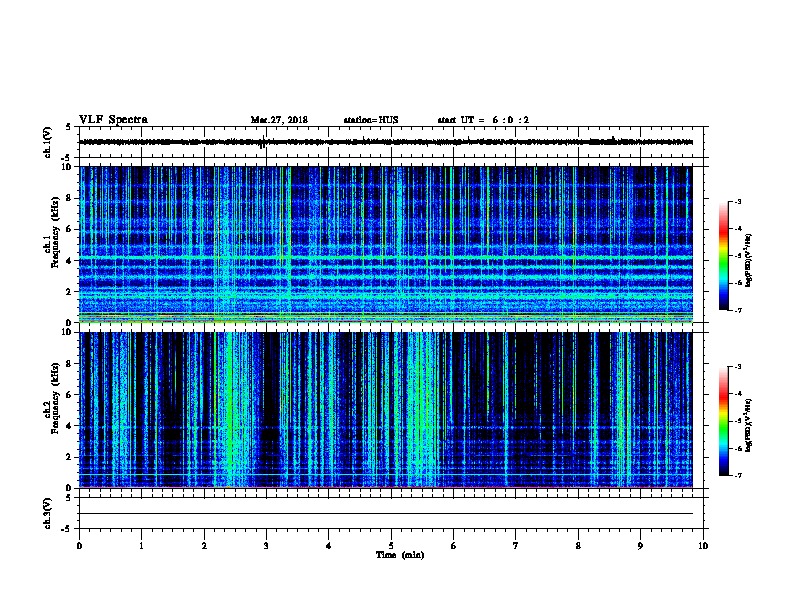The image size is (792, 612).
Task: Click inside the ch.1 spectrogram panel
Action: (x=386, y=244)
